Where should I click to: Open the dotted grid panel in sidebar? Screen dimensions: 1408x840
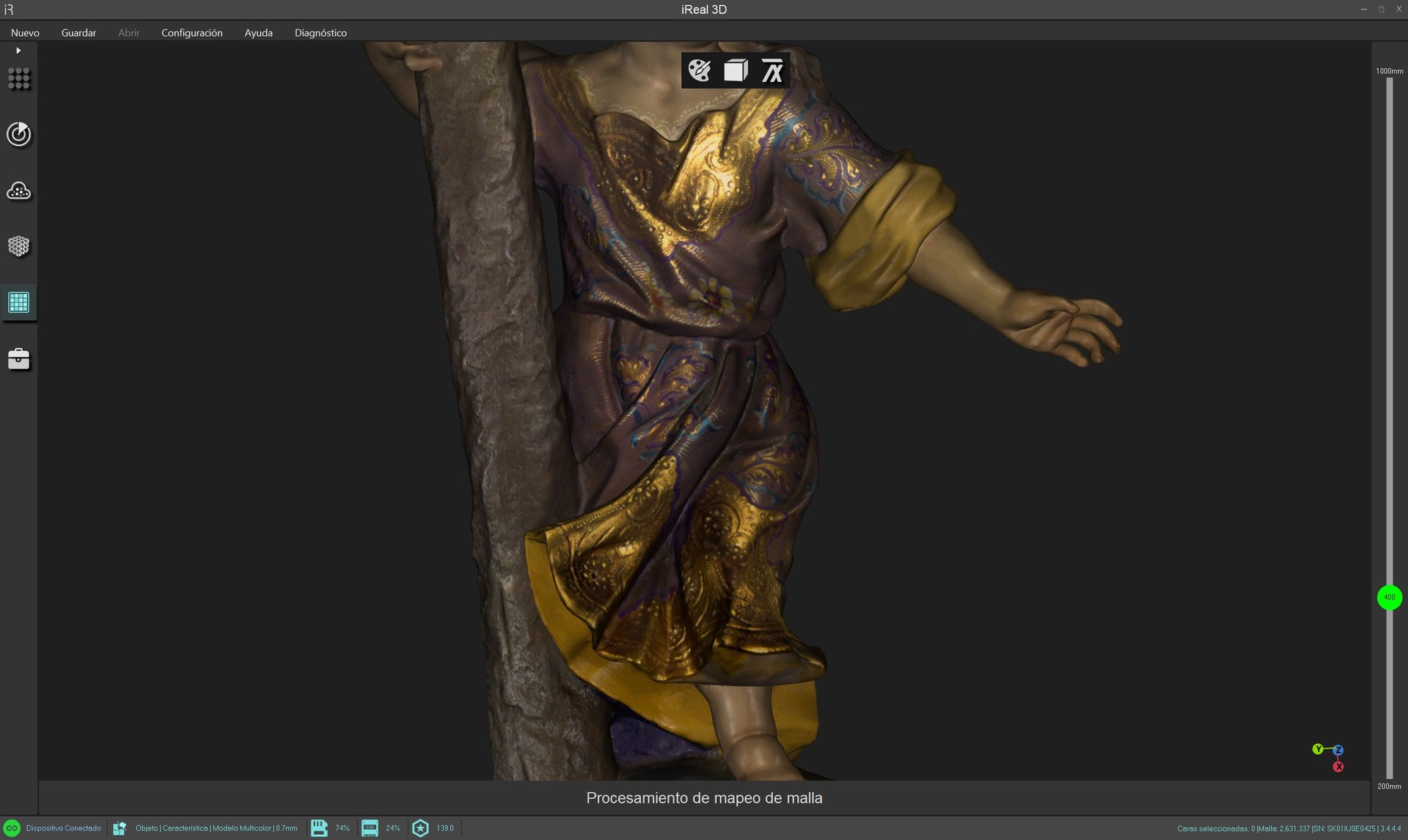click(19, 78)
